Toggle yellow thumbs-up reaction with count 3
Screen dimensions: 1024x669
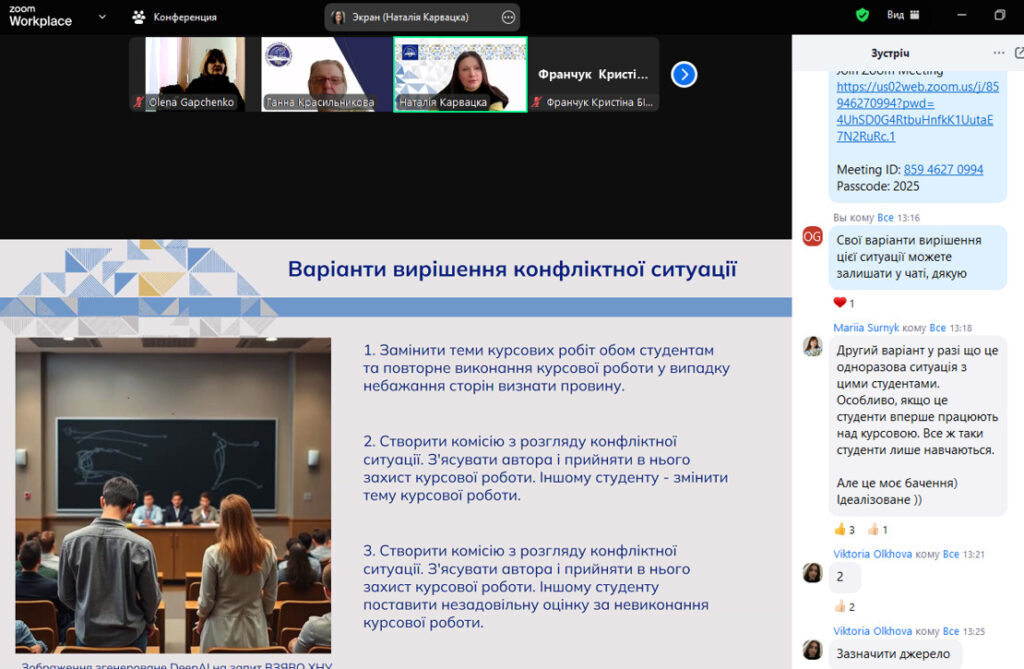[x=844, y=529]
